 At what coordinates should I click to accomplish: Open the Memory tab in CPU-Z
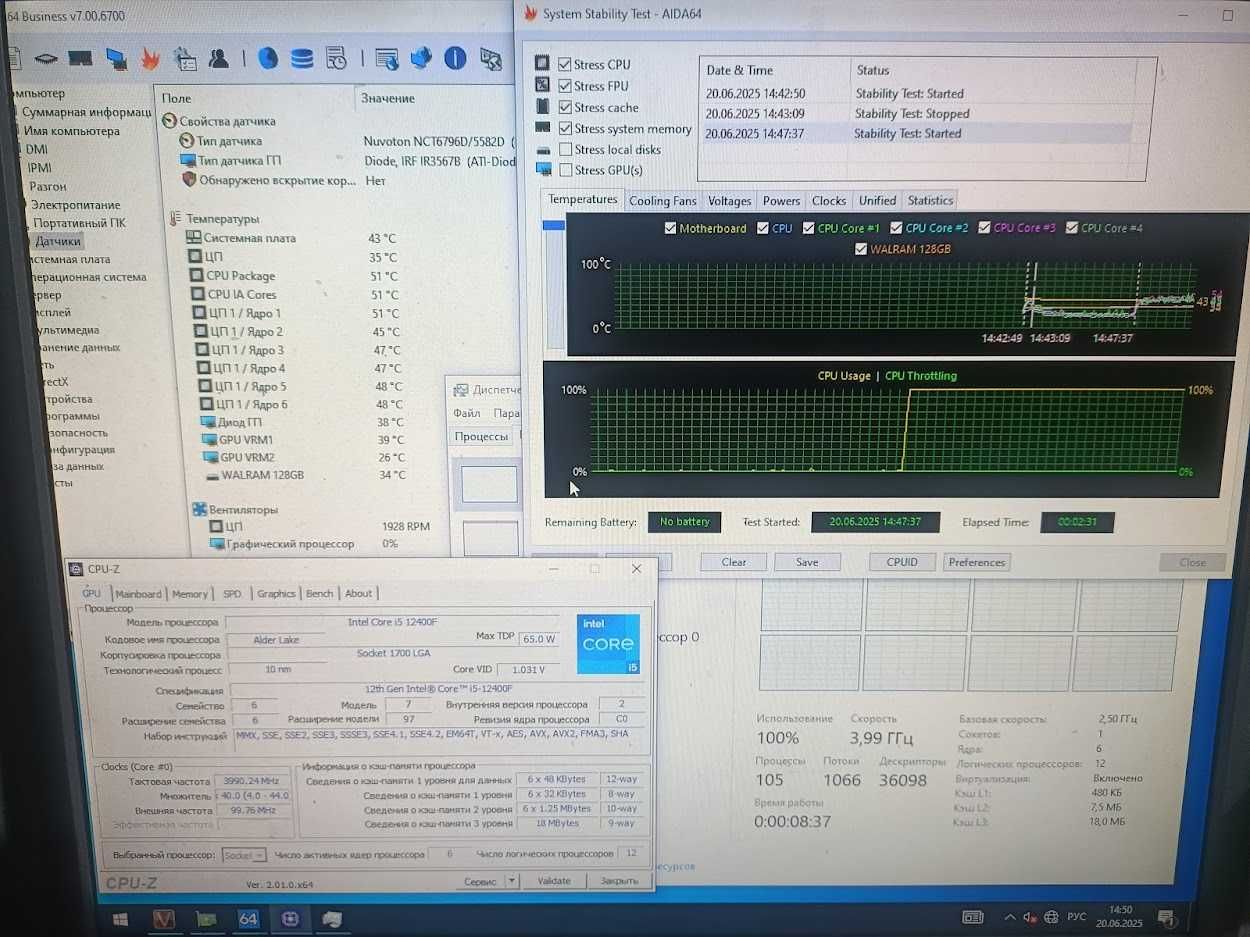tap(189, 593)
